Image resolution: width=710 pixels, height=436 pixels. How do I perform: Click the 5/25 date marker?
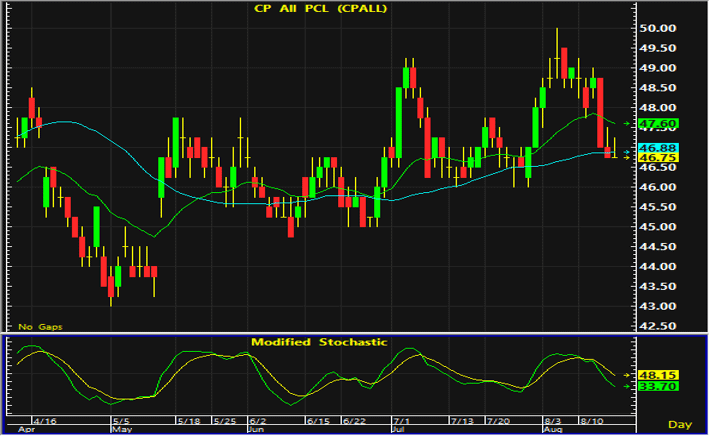pos(225,421)
